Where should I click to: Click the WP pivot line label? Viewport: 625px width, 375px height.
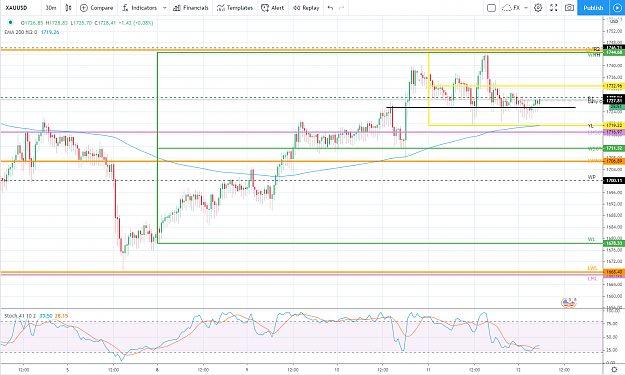click(x=592, y=177)
